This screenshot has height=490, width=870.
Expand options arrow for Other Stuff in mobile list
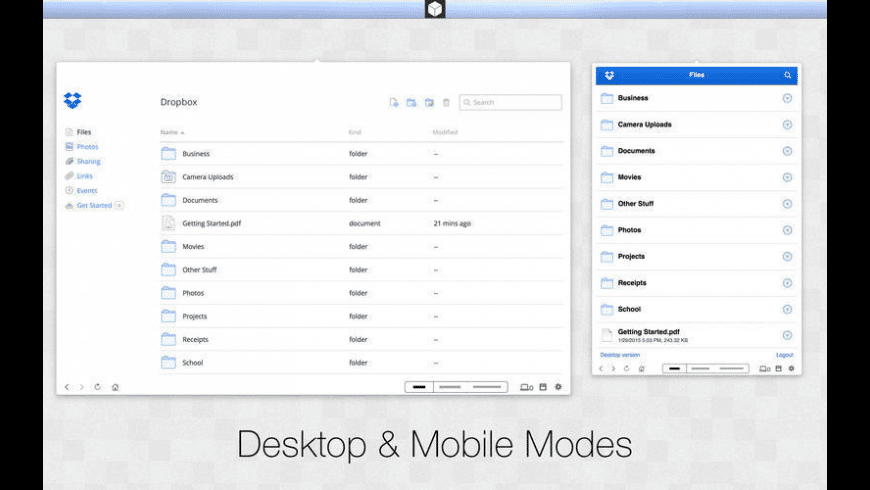pos(787,204)
